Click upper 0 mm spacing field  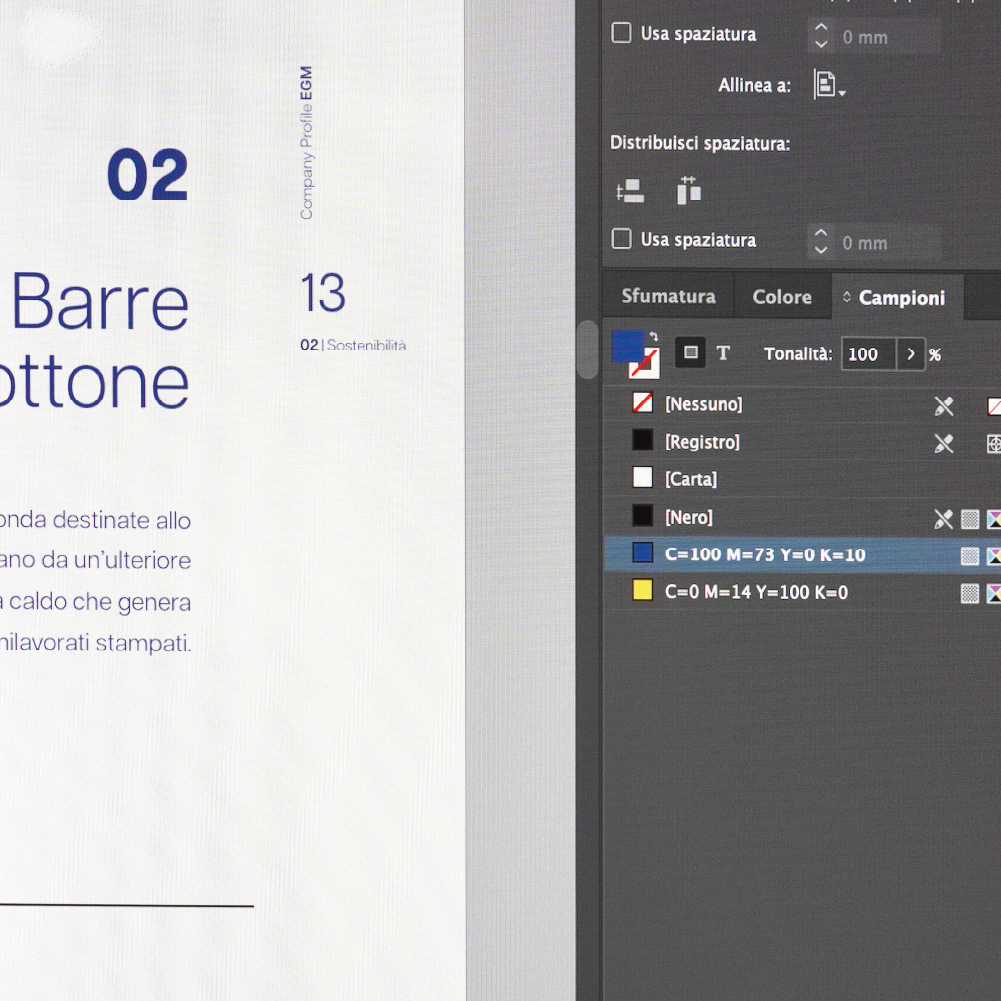888,38
